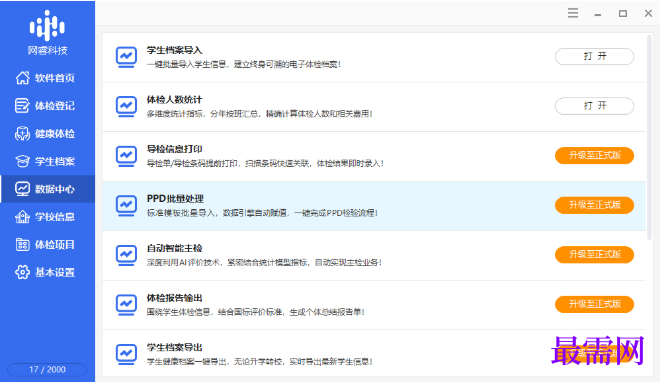Open the hamburger menu in title bar
The width and height of the screenshot is (663, 382).
tap(573, 13)
